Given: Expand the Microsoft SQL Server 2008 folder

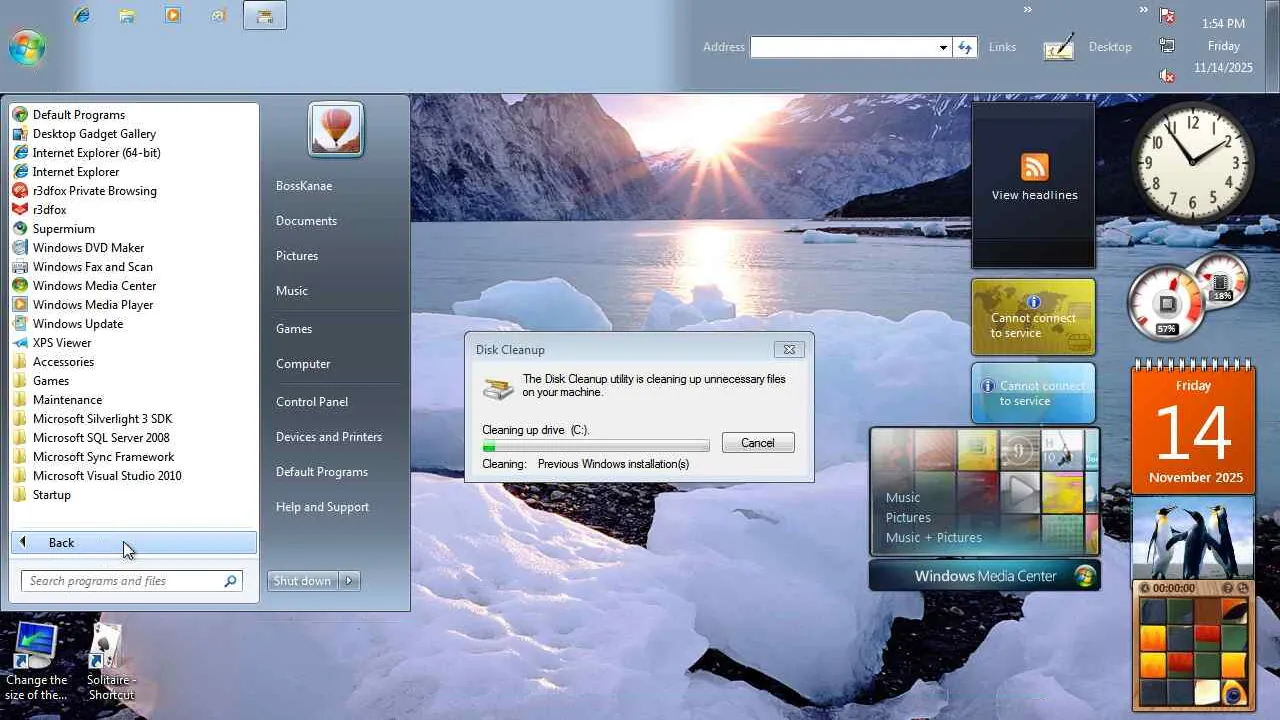Looking at the screenshot, I should coord(101,438).
